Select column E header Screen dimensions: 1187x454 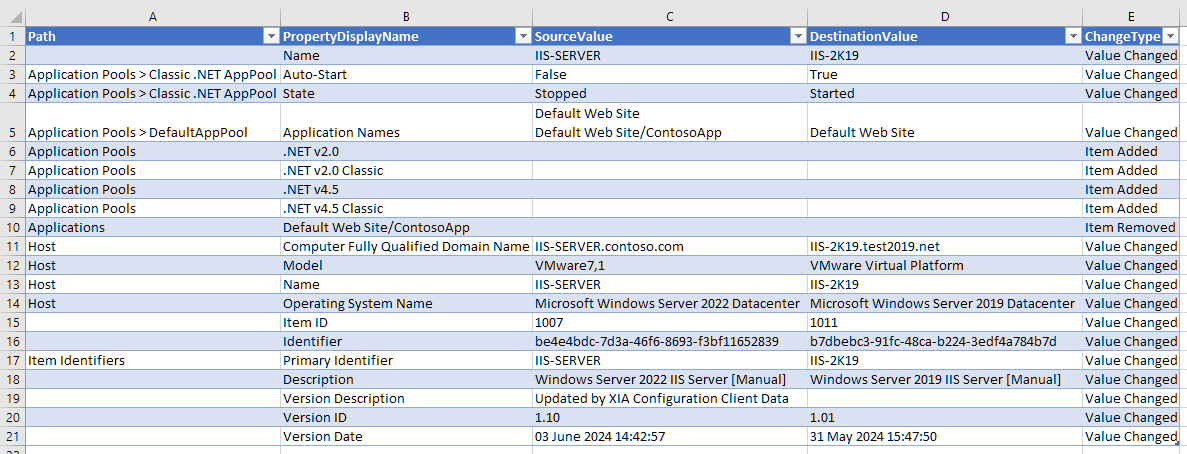[1133, 16]
